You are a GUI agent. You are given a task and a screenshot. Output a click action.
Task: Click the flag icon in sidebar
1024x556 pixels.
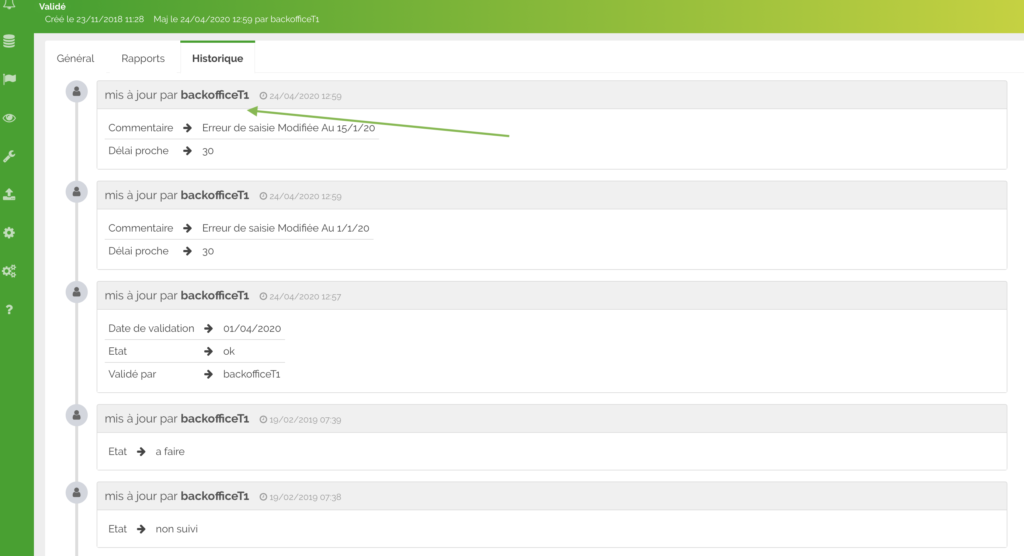(x=10, y=79)
